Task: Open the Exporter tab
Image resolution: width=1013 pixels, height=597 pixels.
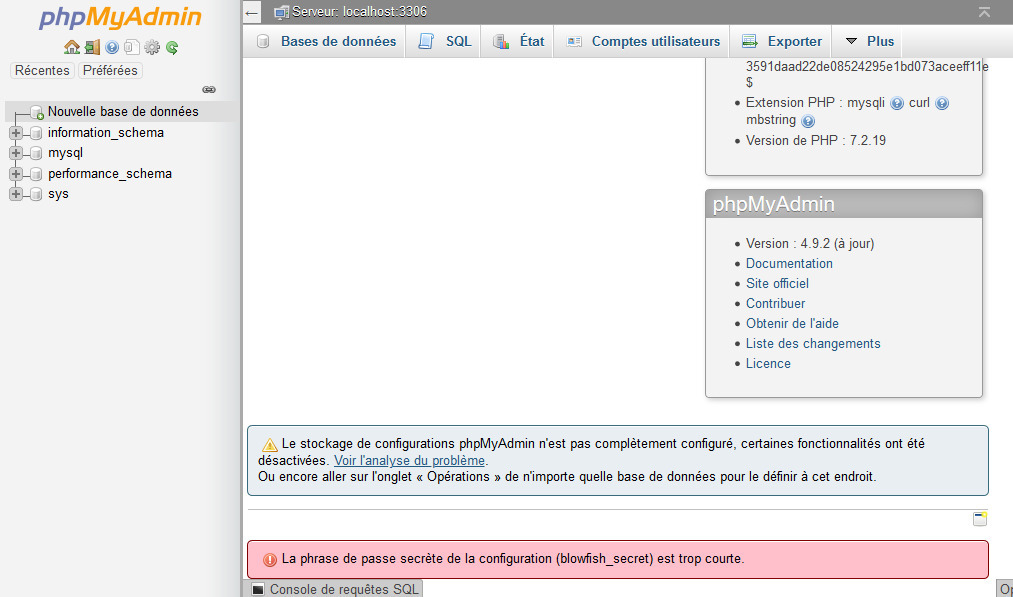Action: 782,41
